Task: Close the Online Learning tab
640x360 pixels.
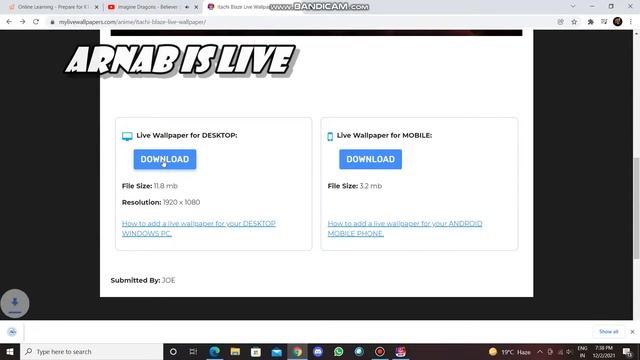Action: (97, 7)
